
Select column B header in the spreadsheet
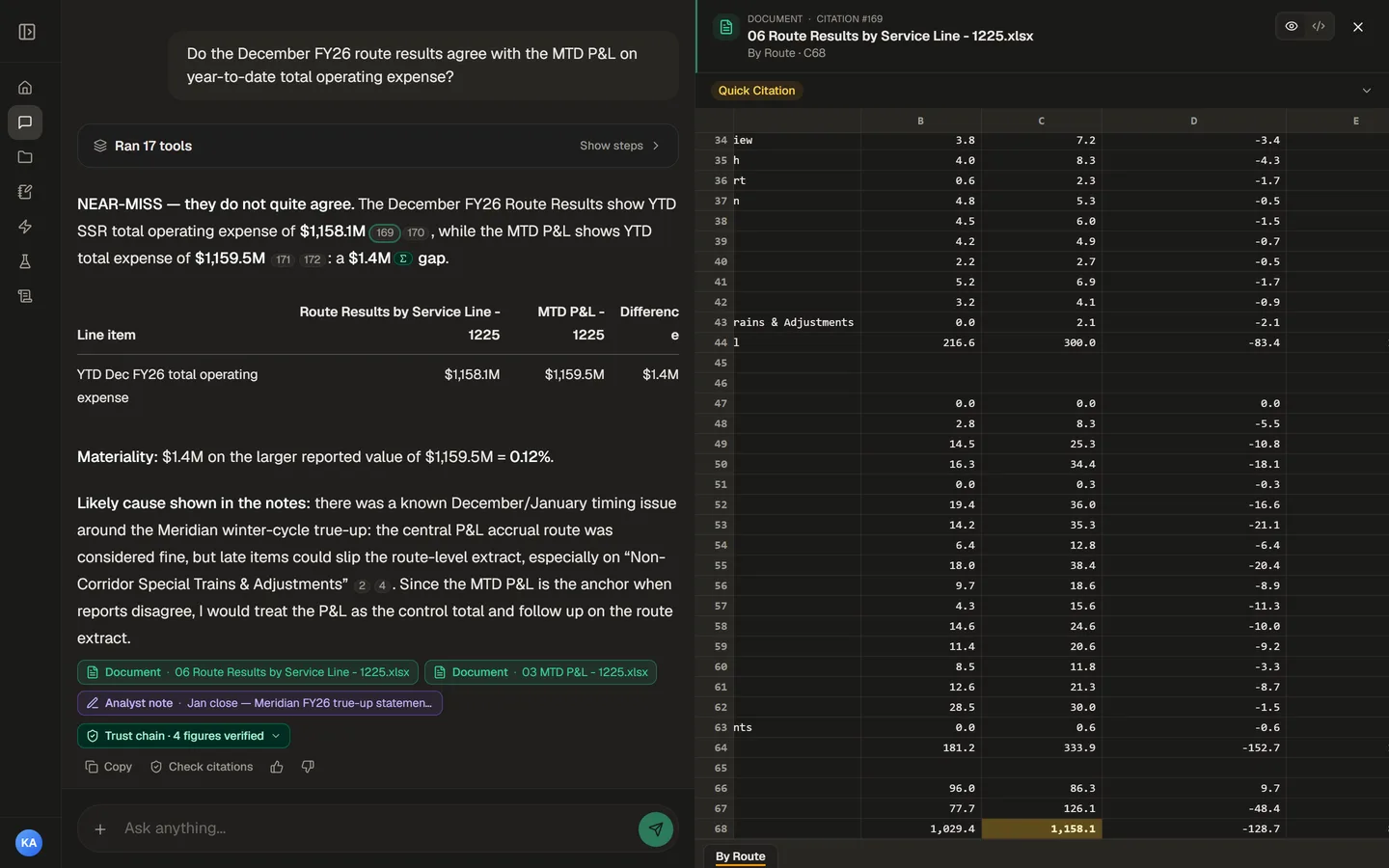tap(920, 121)
